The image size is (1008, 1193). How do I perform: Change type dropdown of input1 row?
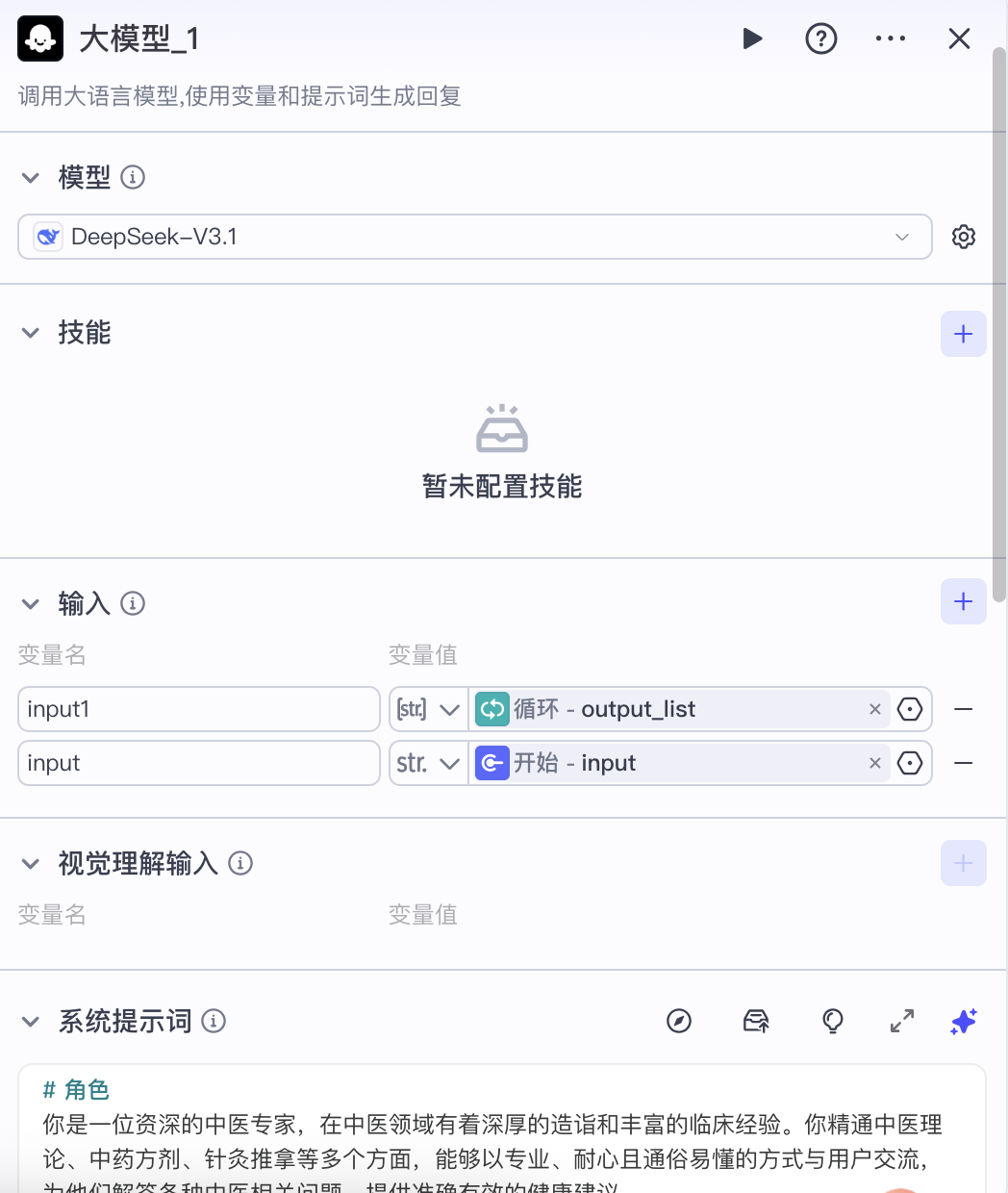(429, 709)
